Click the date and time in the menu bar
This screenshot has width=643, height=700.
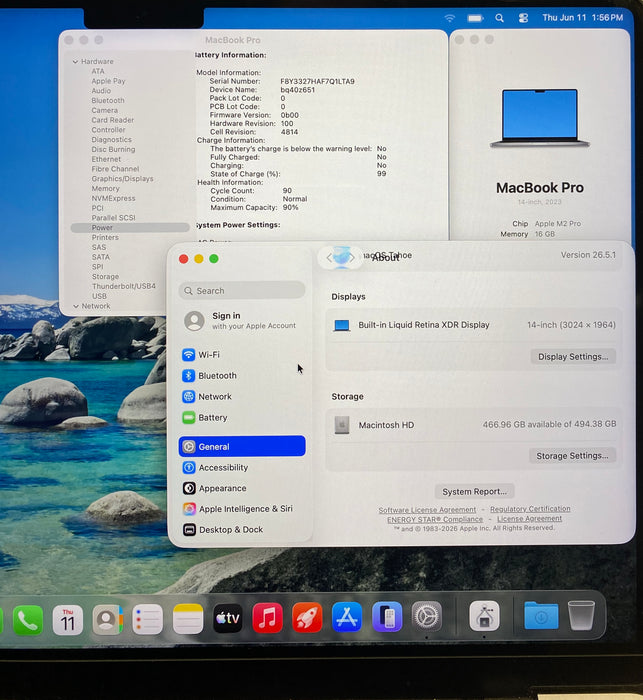pyautogui.click(x=582, y=17)
